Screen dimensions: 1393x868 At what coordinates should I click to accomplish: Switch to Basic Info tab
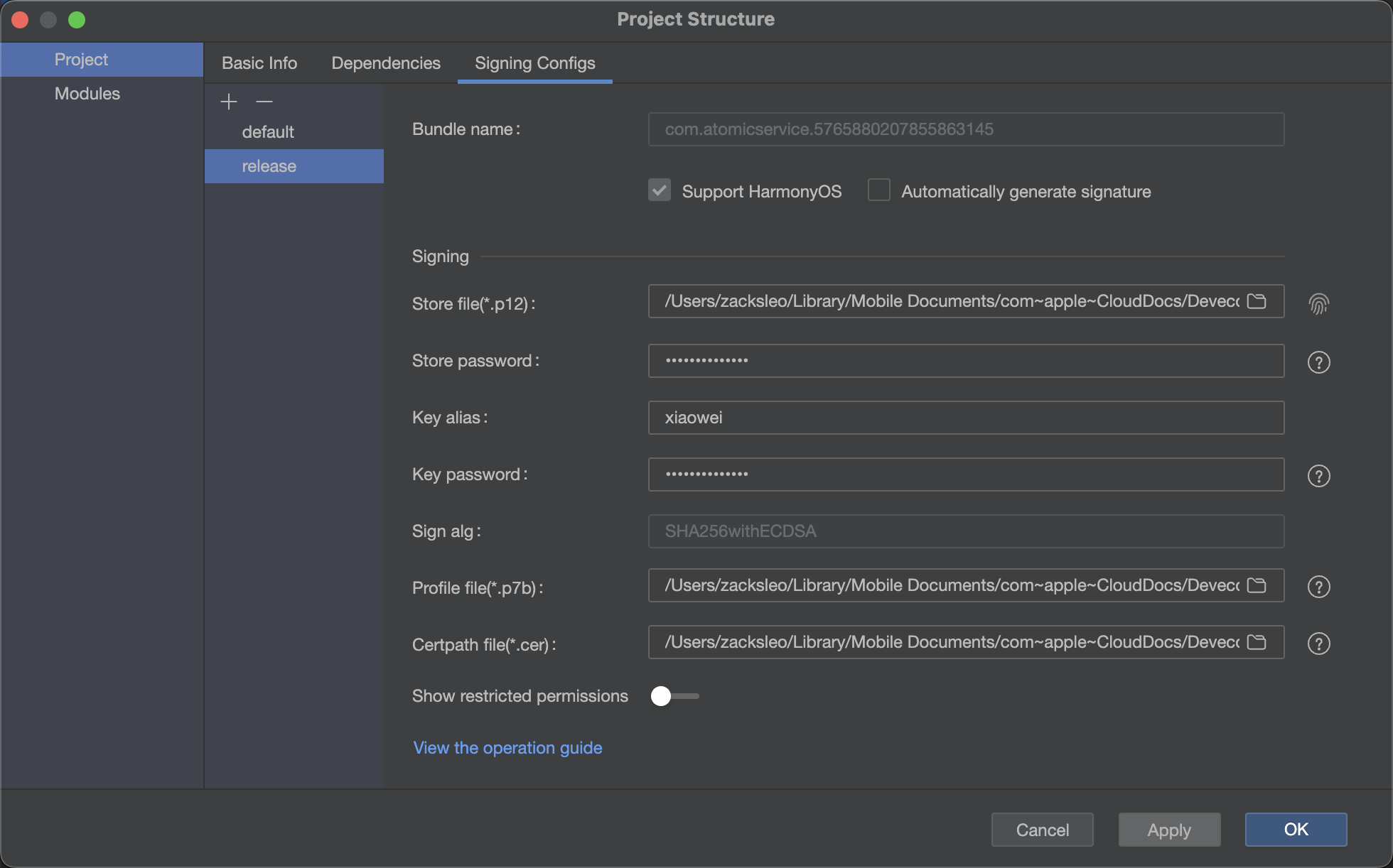pos(259,63)
